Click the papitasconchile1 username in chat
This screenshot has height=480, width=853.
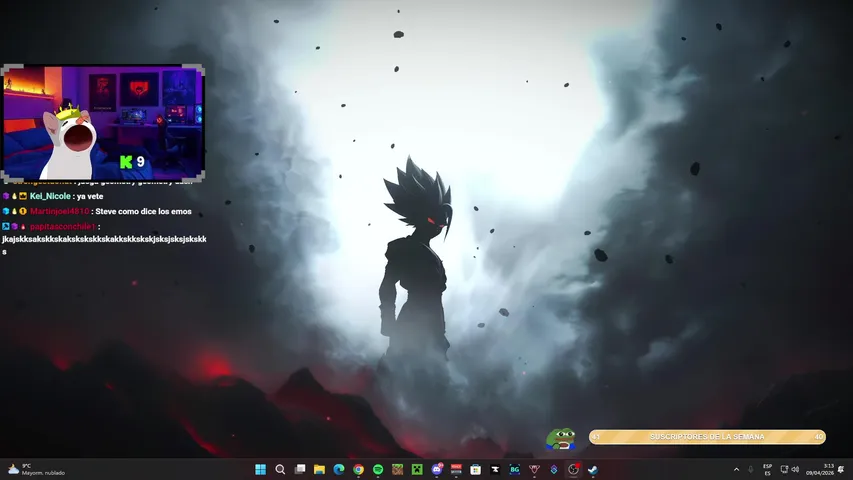pyautogui.click(x=63, y=226)
